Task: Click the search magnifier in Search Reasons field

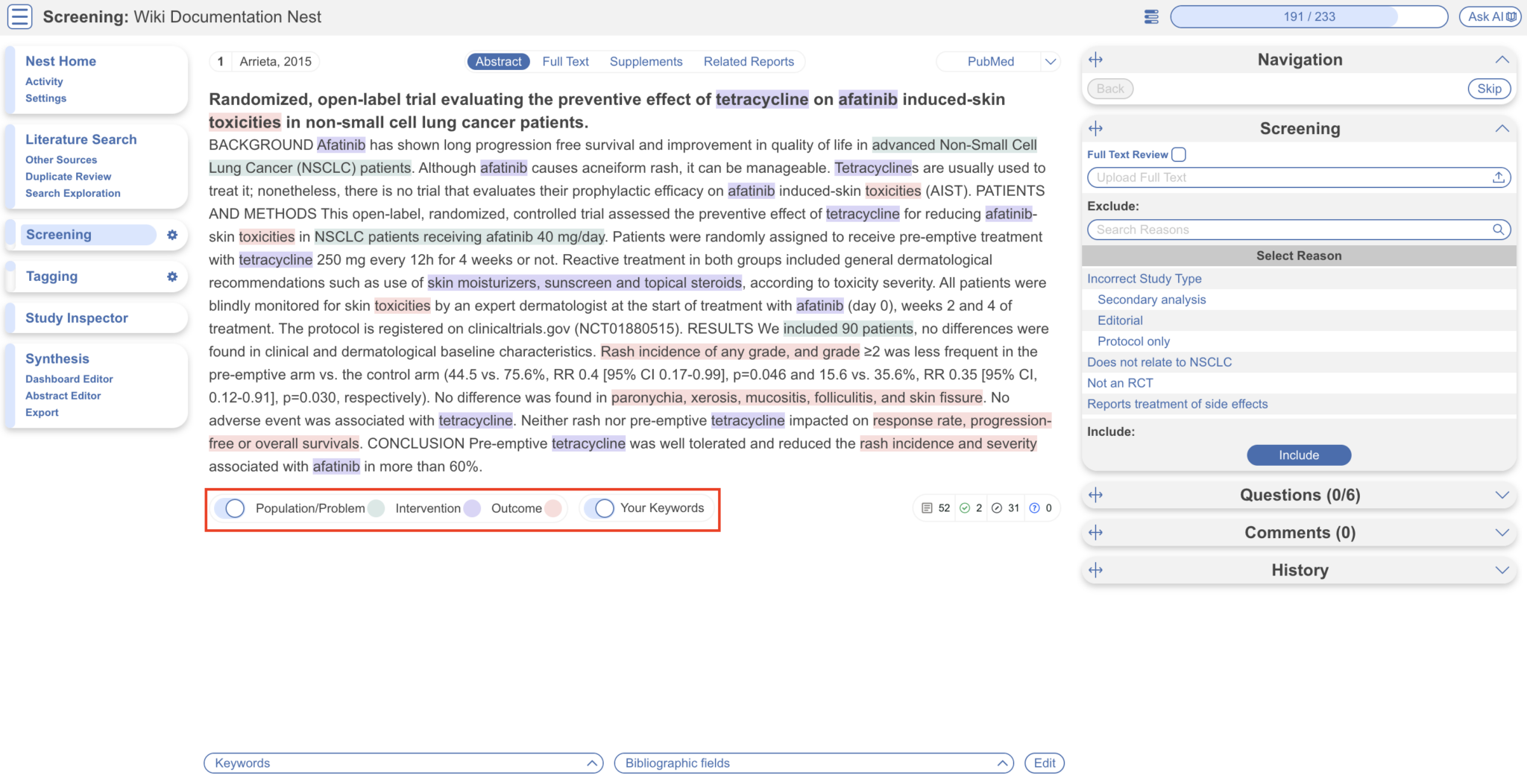Action: click(1499, 230)
